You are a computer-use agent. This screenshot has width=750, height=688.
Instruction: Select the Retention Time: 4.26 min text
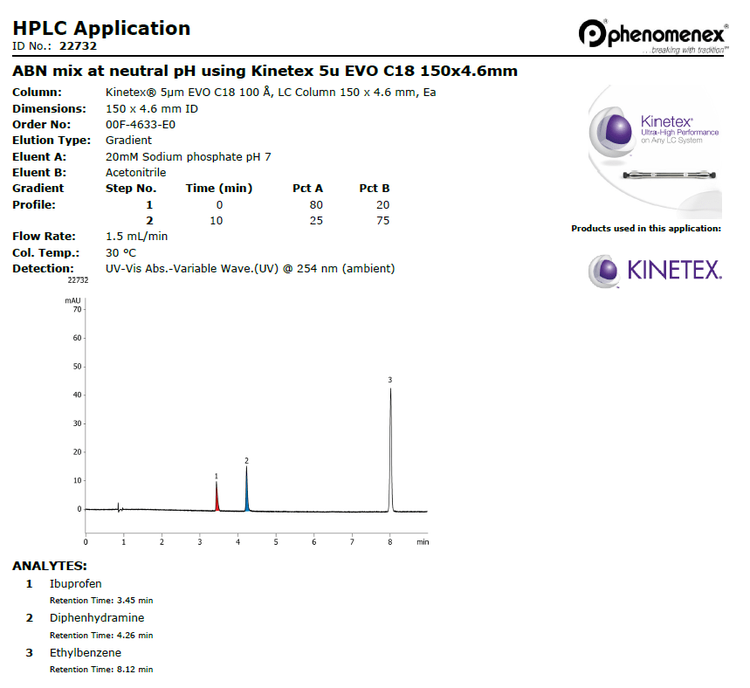coord(101,635)
